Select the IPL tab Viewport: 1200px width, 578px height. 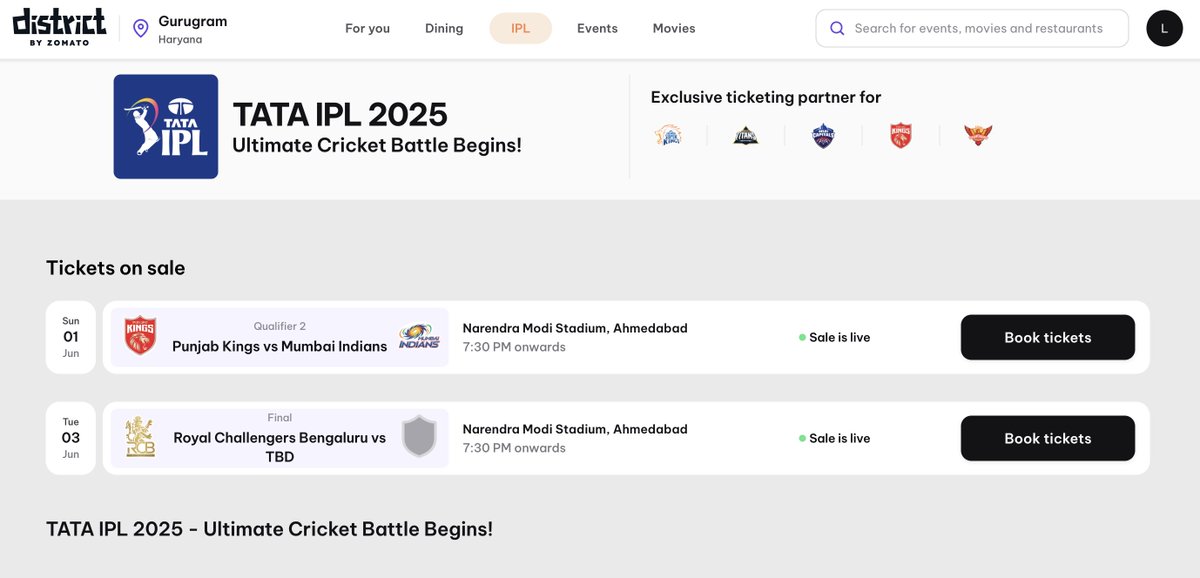pyautogui.click(x=520, y=28)
